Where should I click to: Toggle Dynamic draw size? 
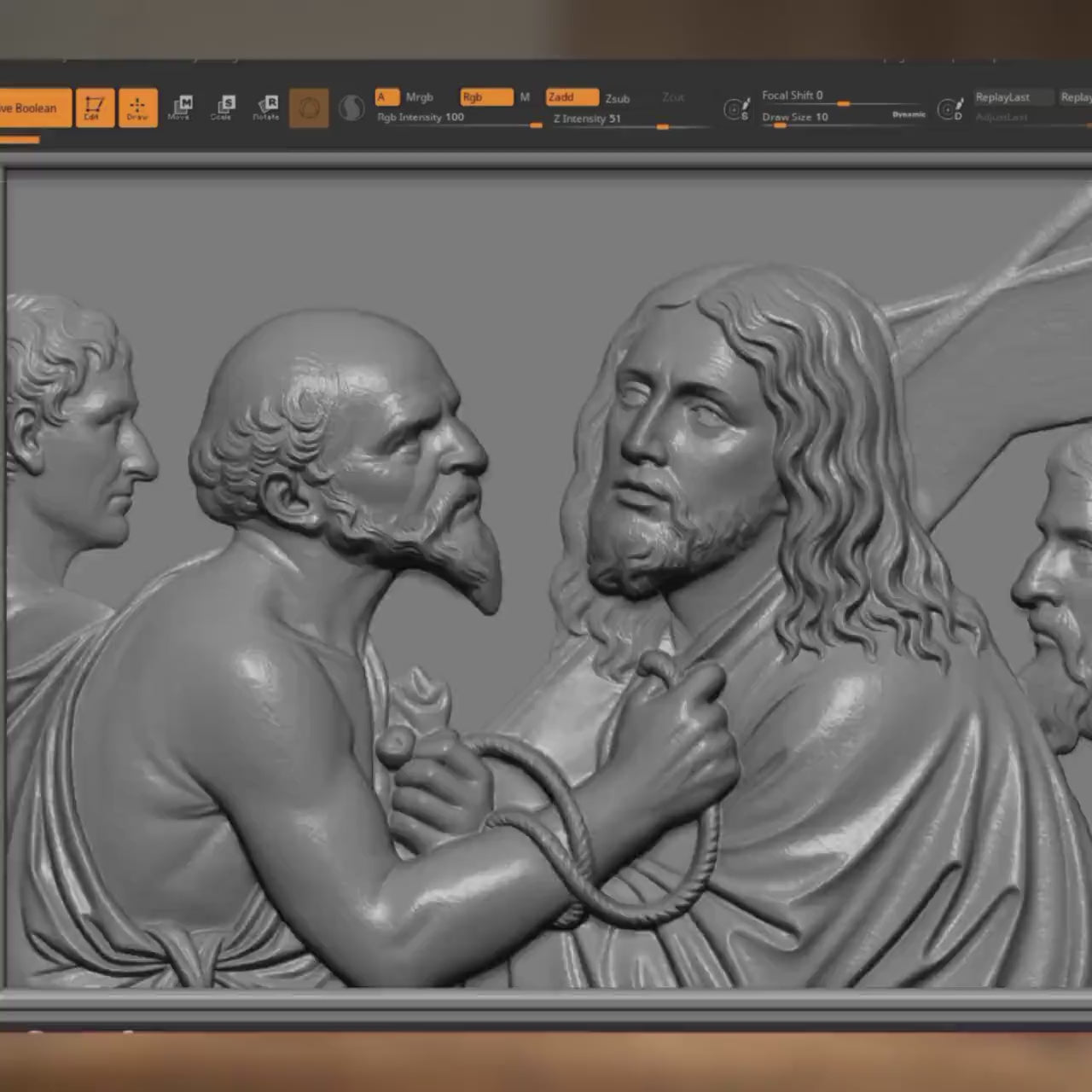909,114
